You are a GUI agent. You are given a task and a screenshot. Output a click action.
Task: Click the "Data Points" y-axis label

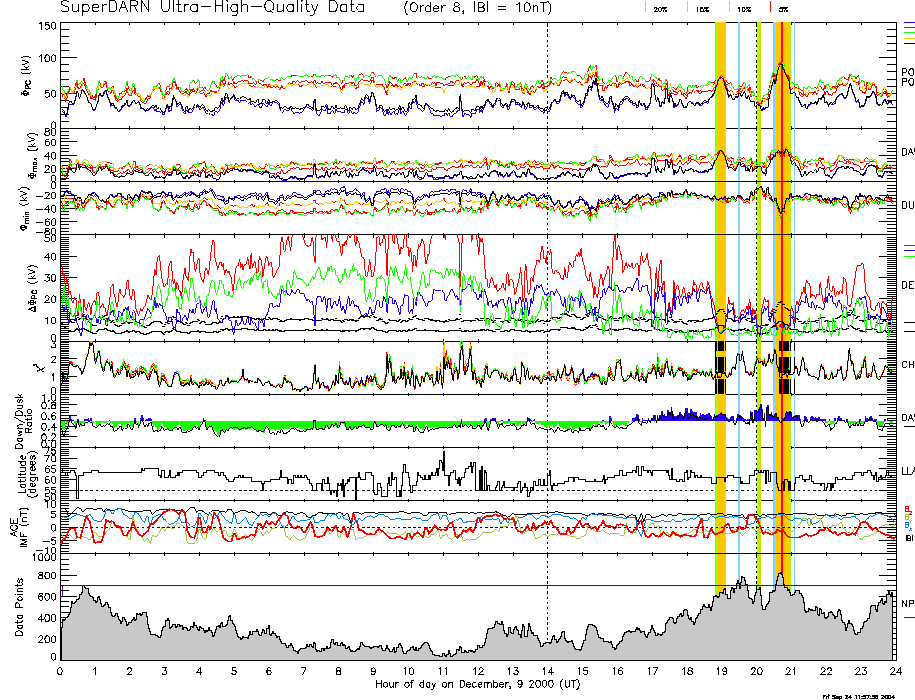[x=19, y=607]
